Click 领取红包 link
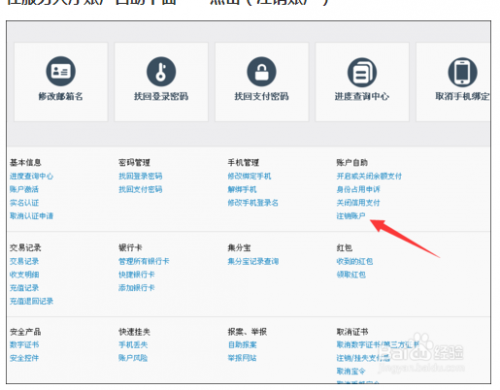Image resolution: width=500 pixels, height=390 pixels. (x=351, y=275)
